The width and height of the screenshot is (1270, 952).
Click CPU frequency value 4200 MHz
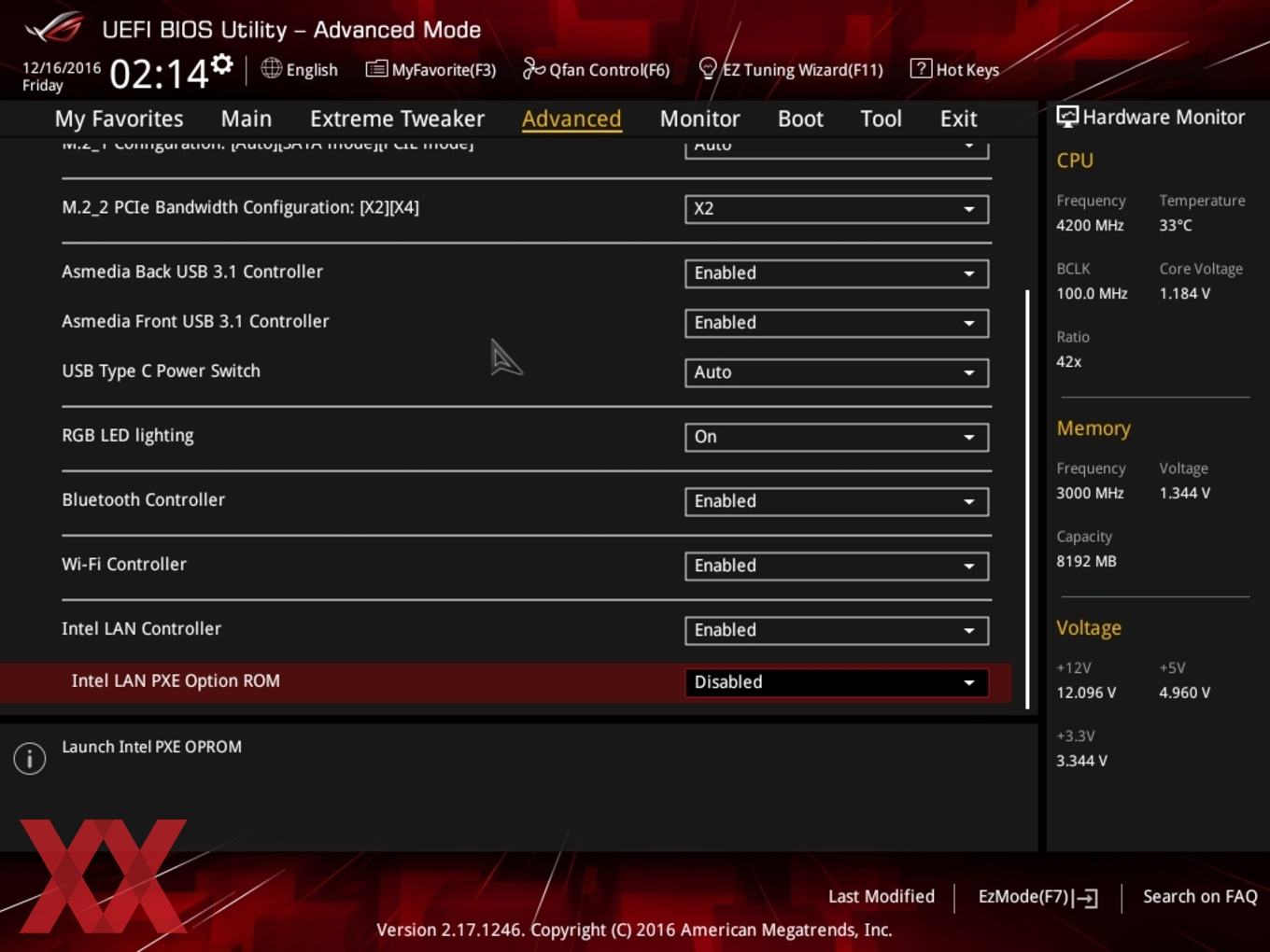(1090, 225)
